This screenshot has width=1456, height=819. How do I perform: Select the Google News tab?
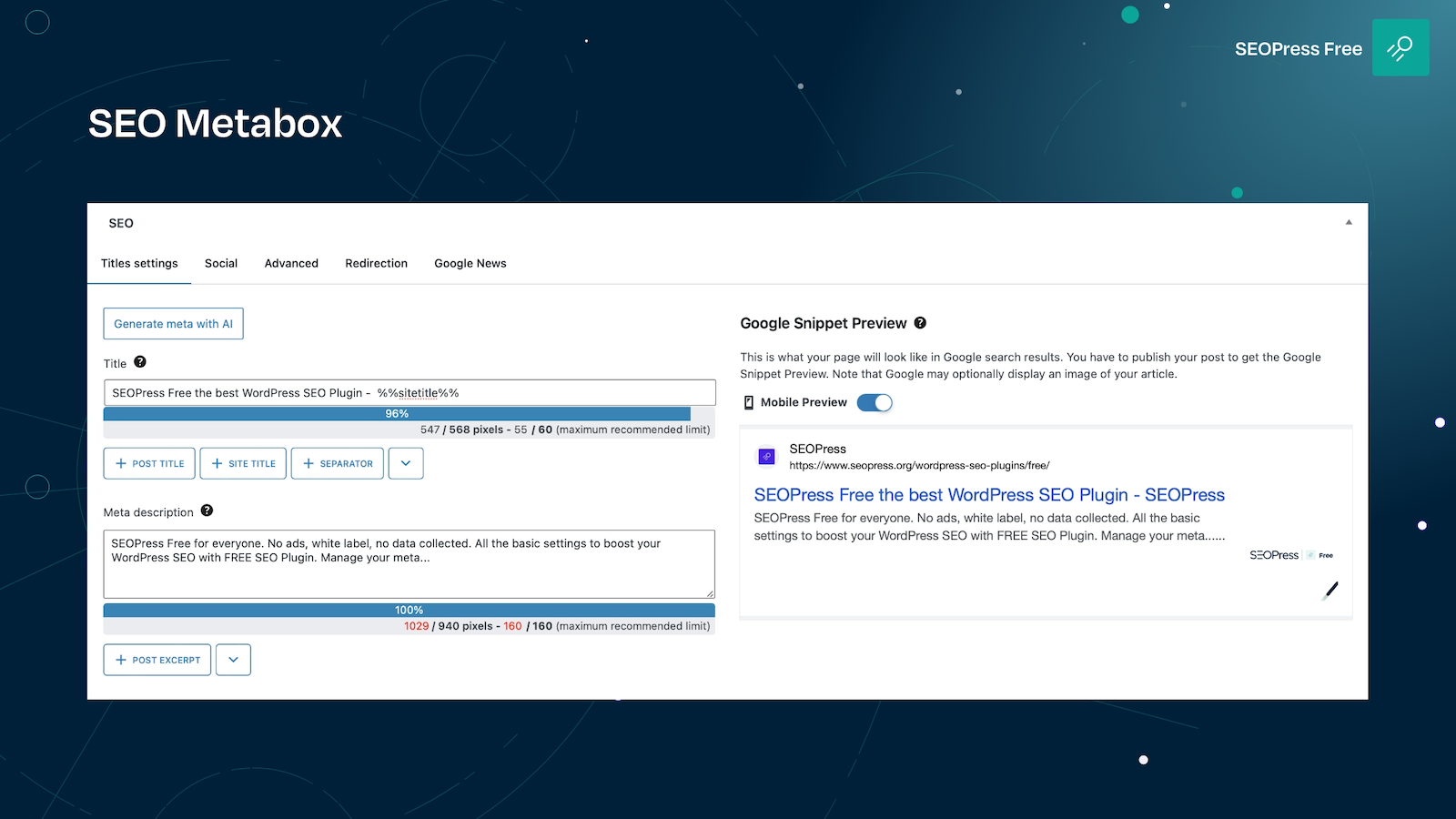(470, 263)
